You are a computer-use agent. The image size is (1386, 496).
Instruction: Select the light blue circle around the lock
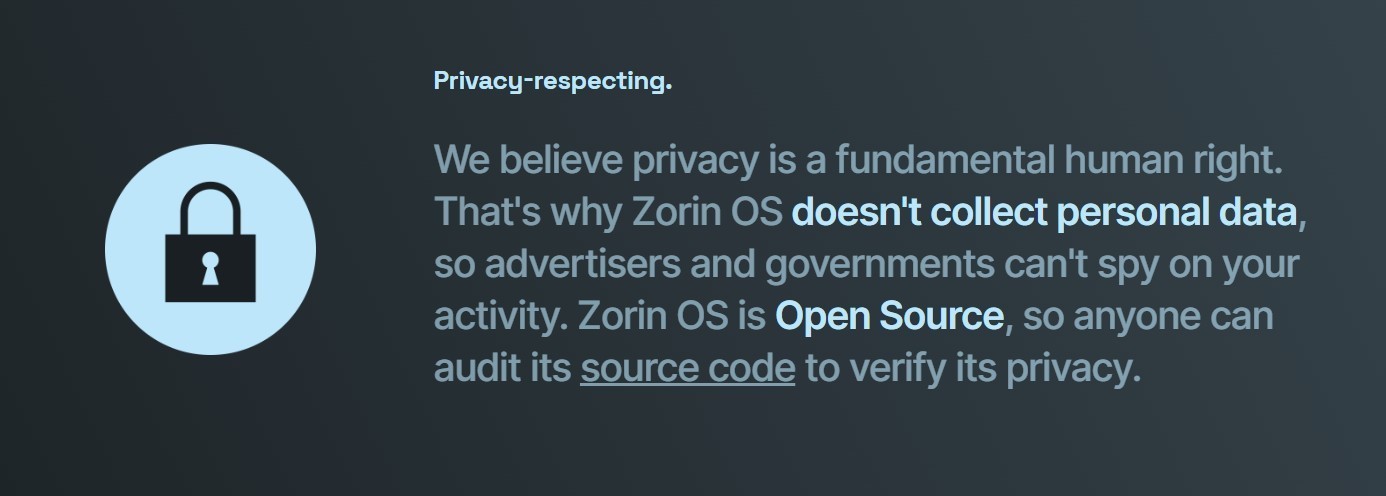tap(210, 249)
